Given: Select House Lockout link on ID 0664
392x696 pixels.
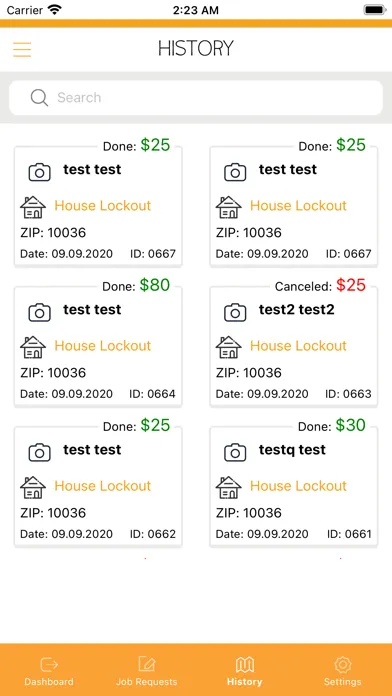Looking at the screenshot, I should (103, 345).
